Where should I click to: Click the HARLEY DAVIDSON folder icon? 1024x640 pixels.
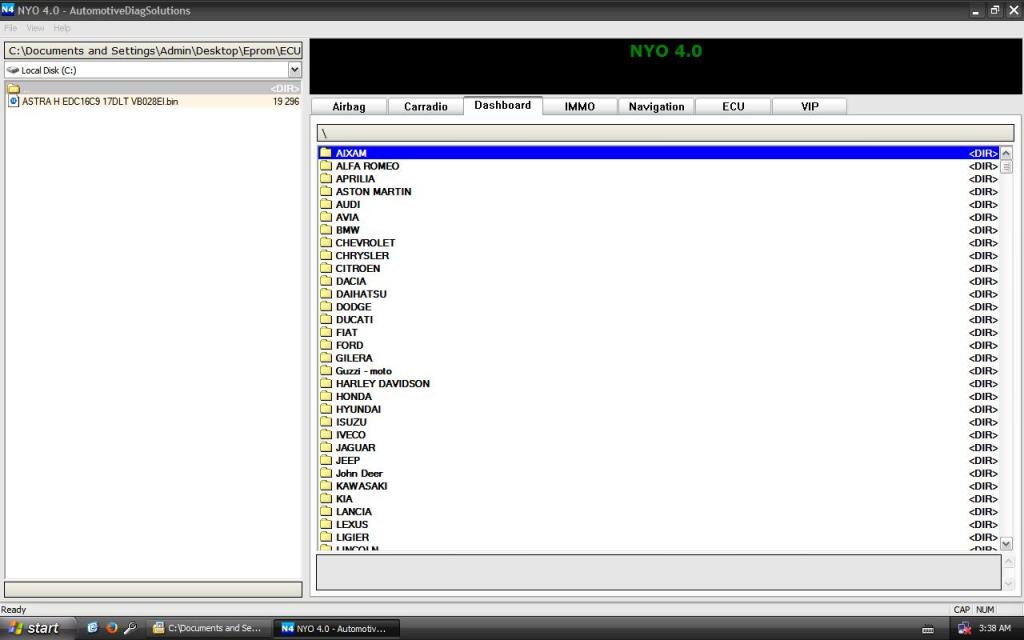pyautogui.click(x=325, y=384)
